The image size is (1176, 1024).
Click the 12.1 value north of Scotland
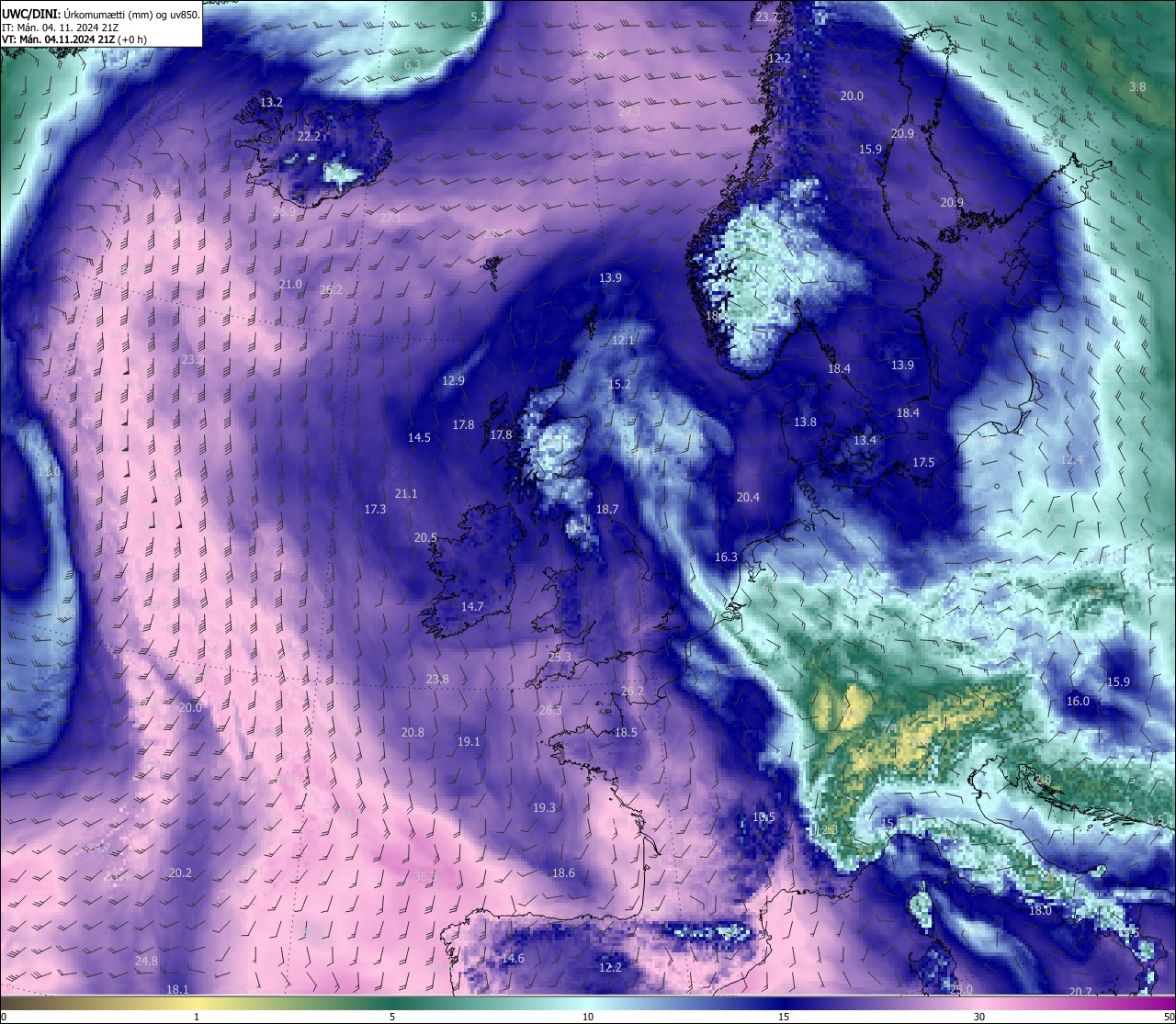pos(623,341)
